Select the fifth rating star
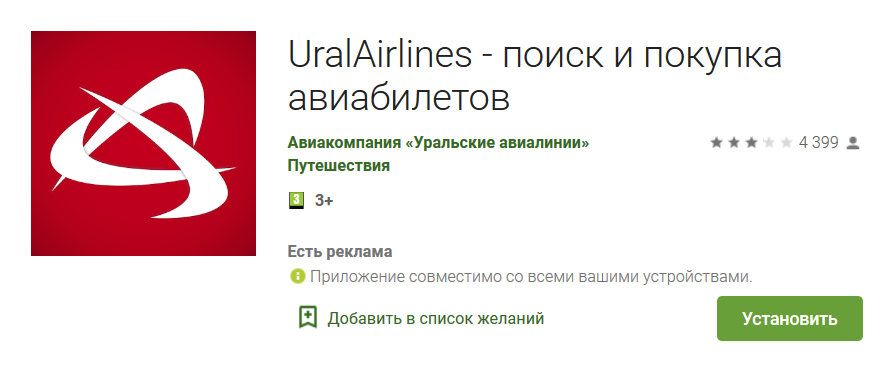 786,143
